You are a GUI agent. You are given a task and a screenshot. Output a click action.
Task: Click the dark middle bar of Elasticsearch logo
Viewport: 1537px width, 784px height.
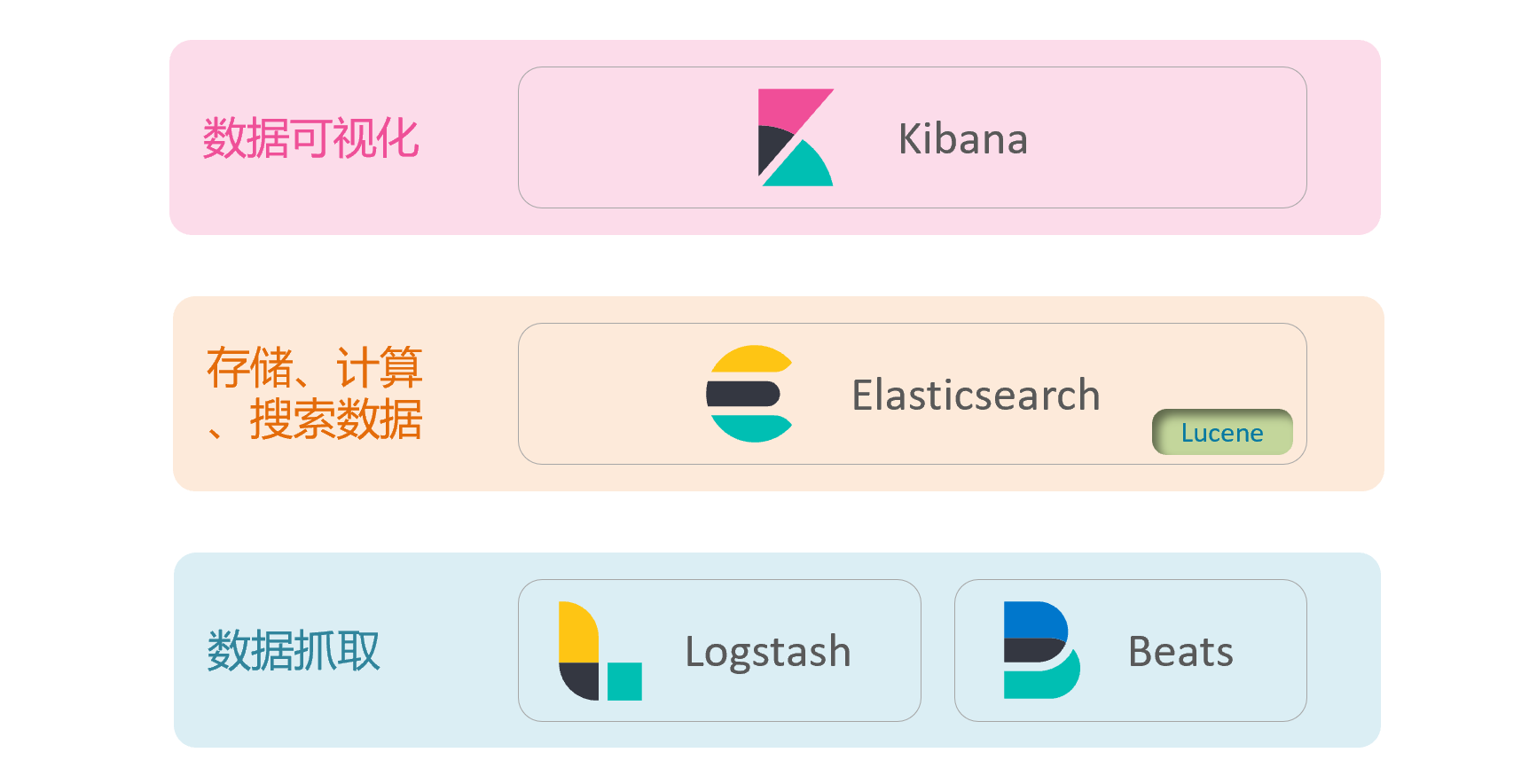pyautogui.click(x=743, y=394)
